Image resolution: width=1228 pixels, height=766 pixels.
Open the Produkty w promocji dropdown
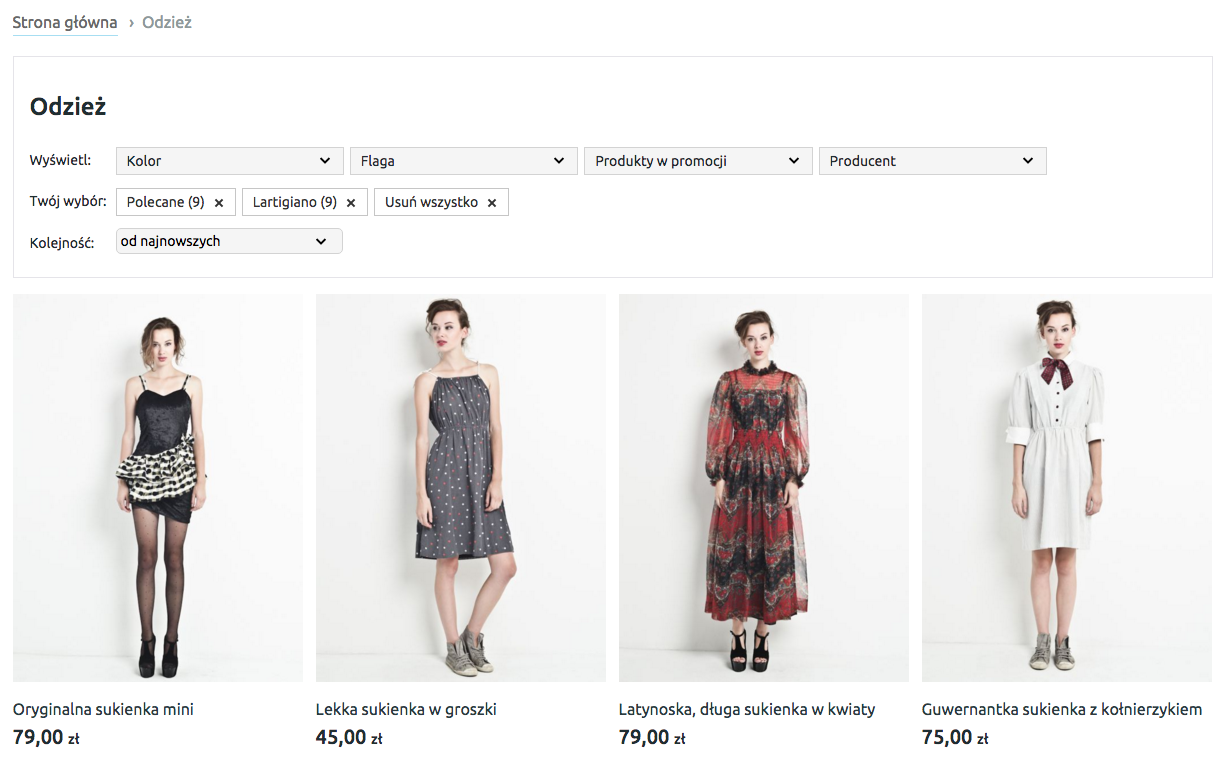[698, 161]
